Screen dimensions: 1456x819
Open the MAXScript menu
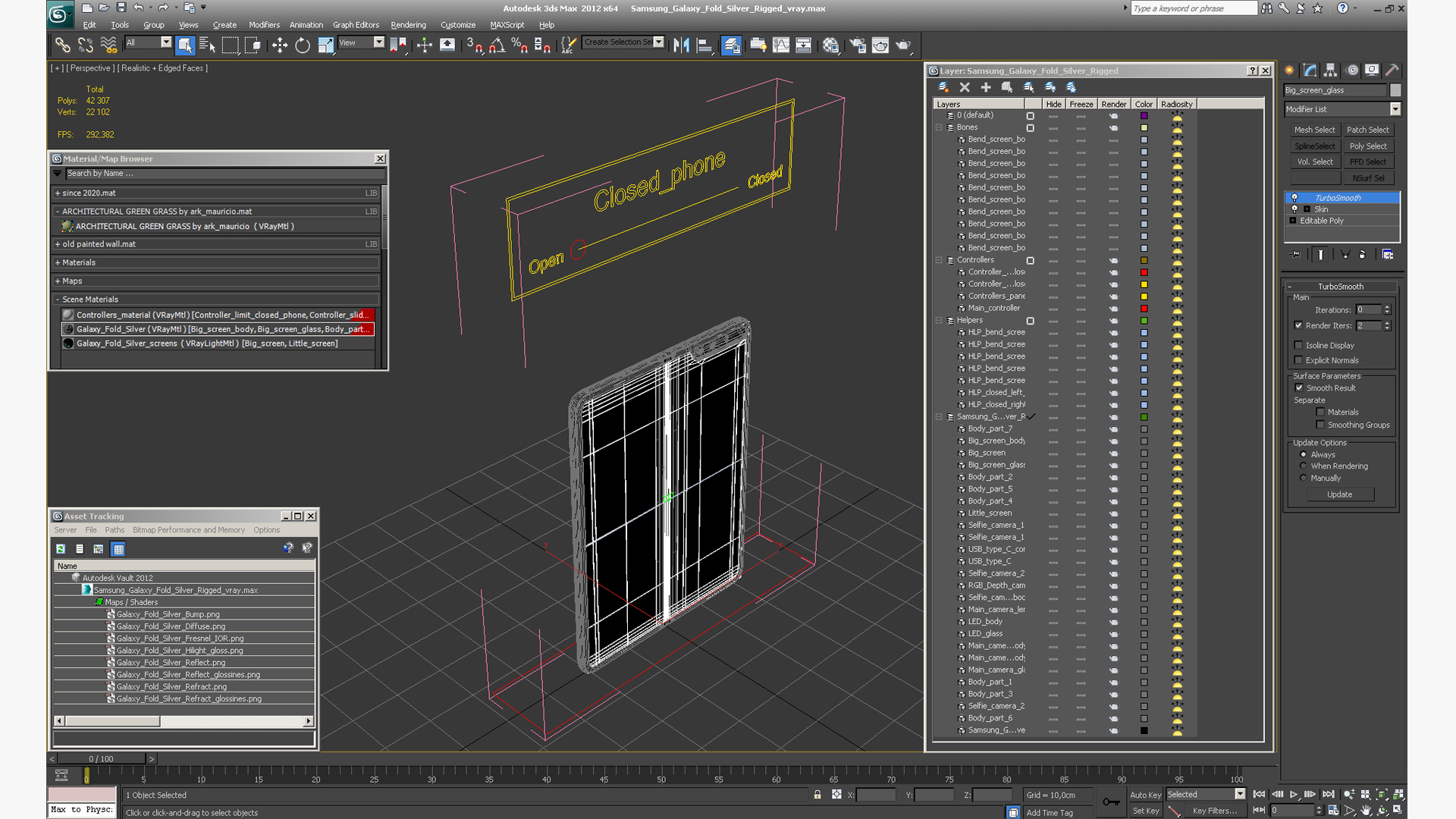(507, 25)
